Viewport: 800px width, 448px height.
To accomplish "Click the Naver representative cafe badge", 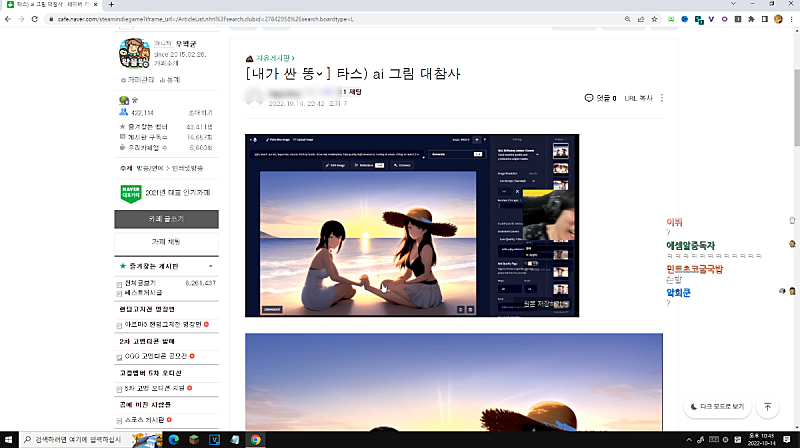I will 131,193.
